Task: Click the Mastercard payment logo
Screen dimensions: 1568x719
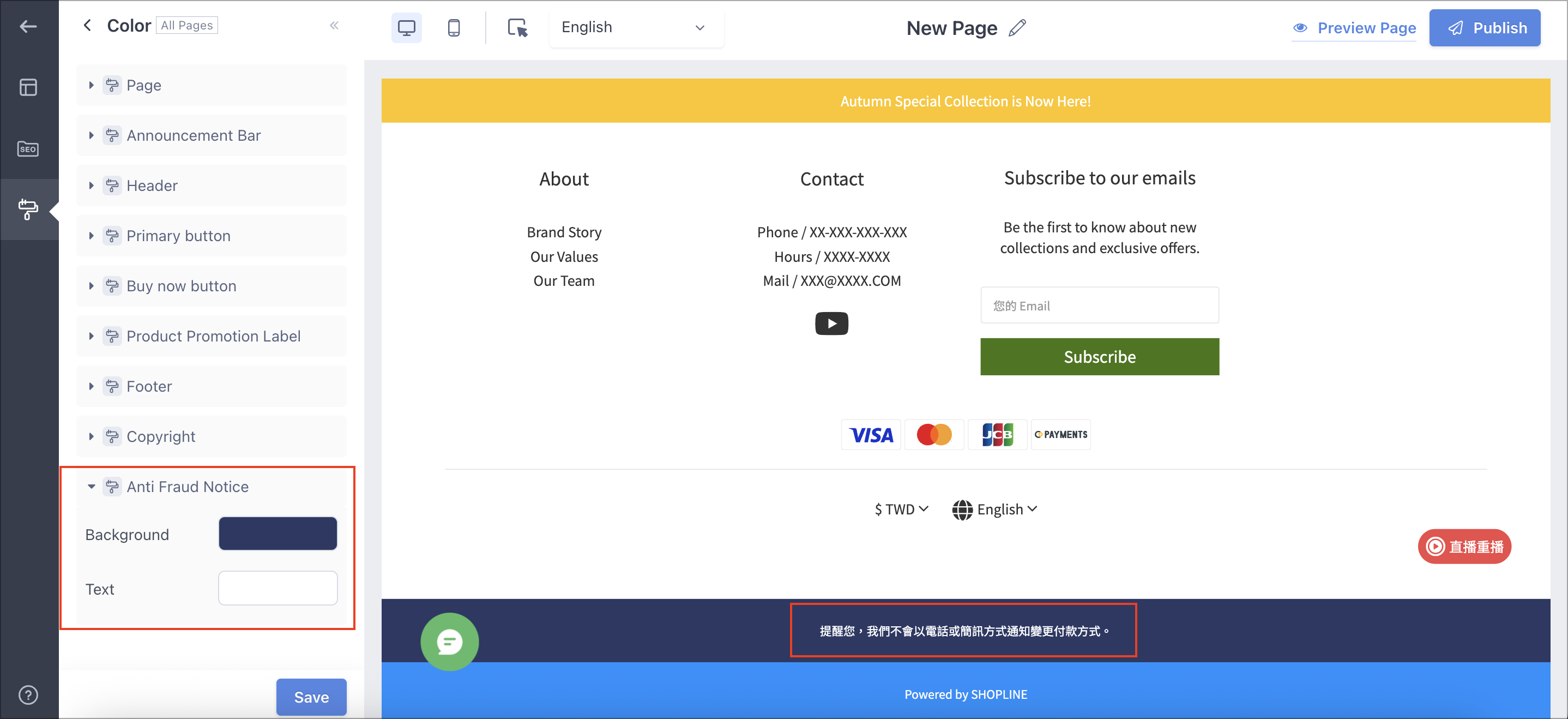Action: pos(934,435)
